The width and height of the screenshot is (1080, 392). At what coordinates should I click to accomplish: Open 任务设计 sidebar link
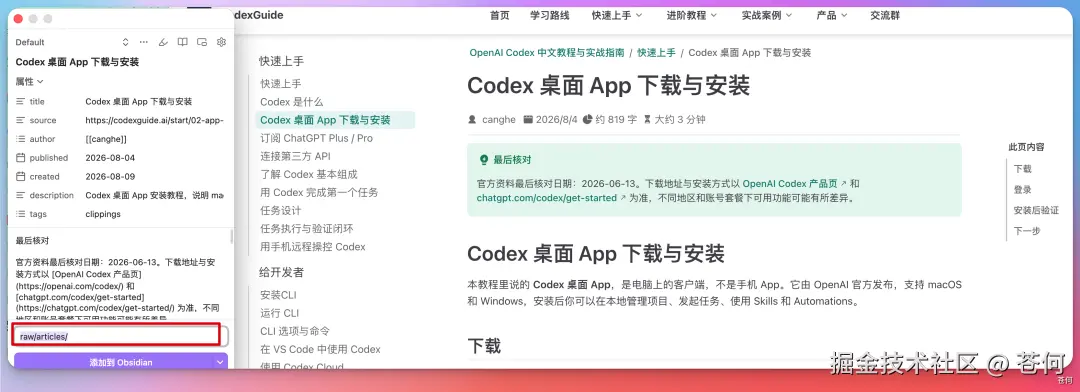click(x=280, y=210)
